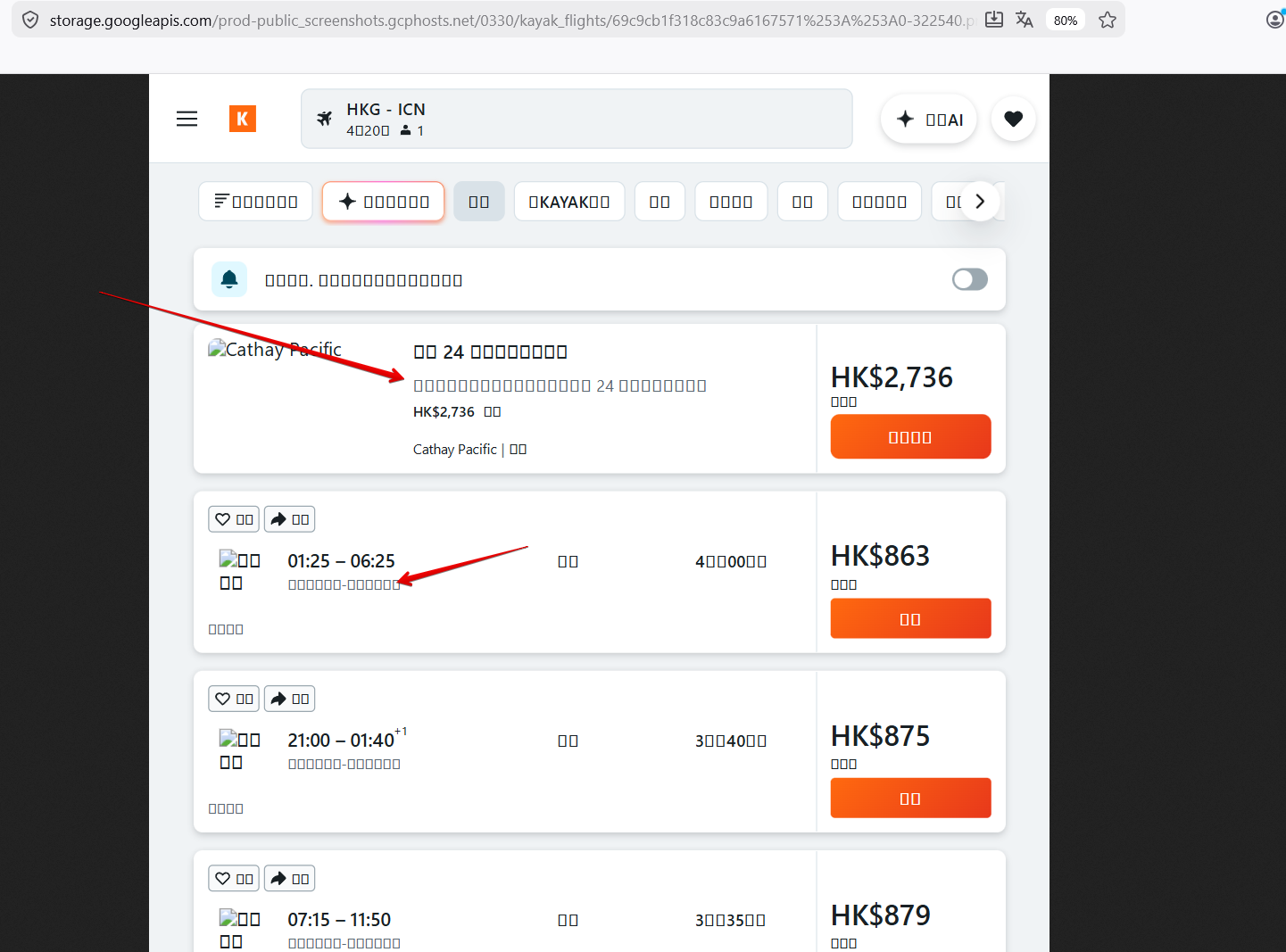
Task: Click the install/download icon in address bar
Action: pos(994,20)
